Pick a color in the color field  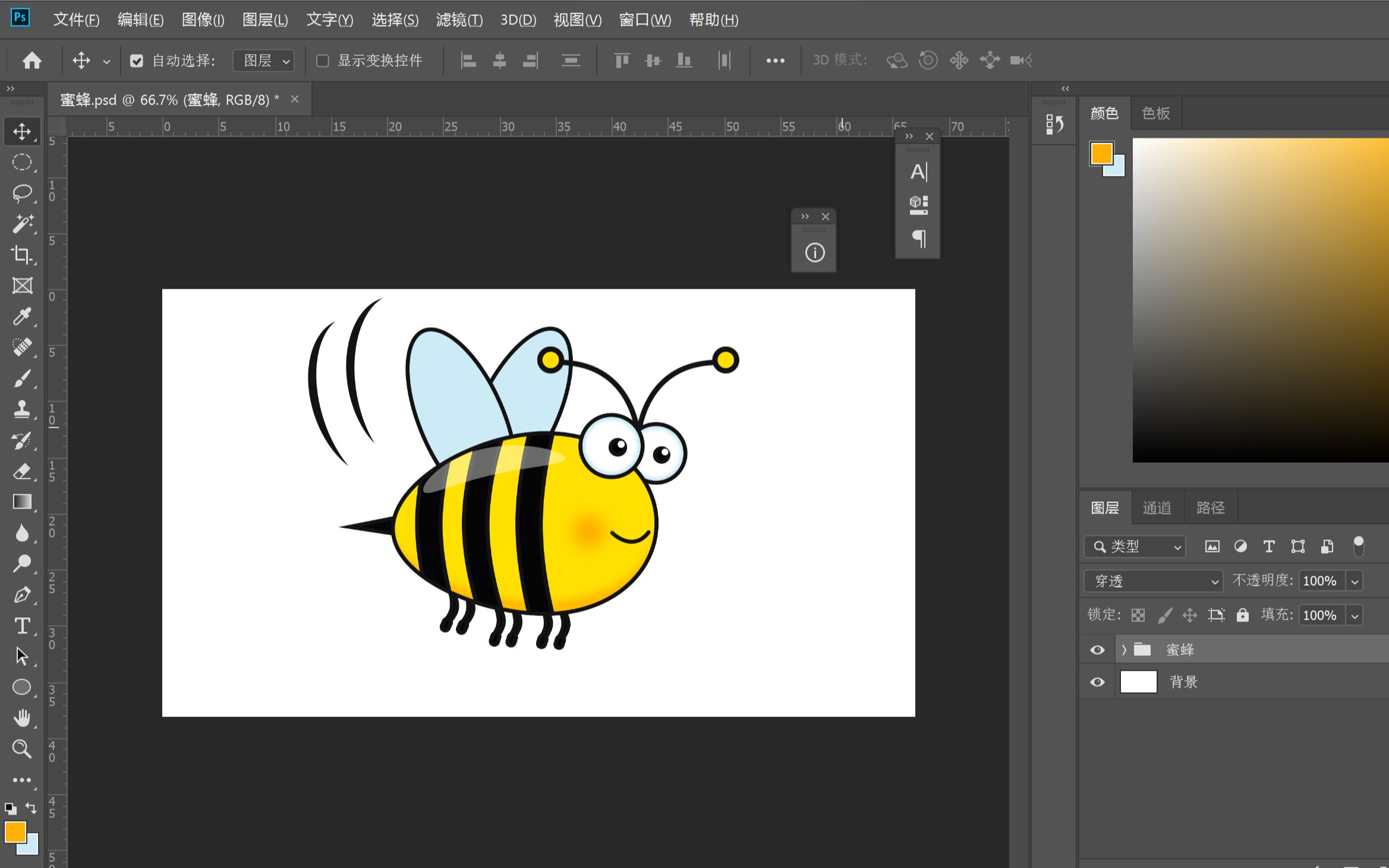pyautogui.click(x=1260, y=300)
